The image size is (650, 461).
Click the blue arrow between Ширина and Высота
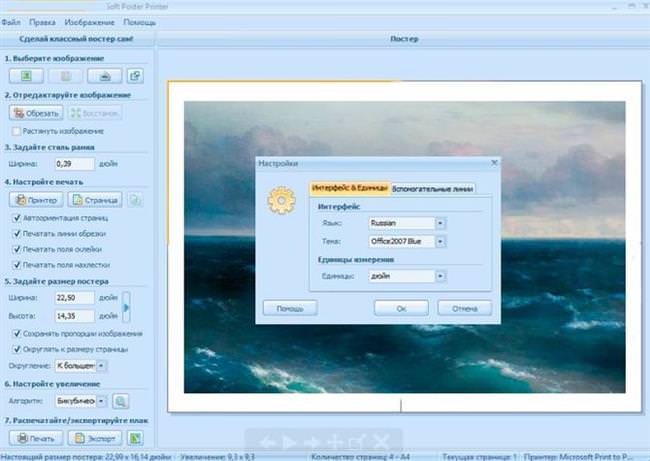tap(126, 307)
